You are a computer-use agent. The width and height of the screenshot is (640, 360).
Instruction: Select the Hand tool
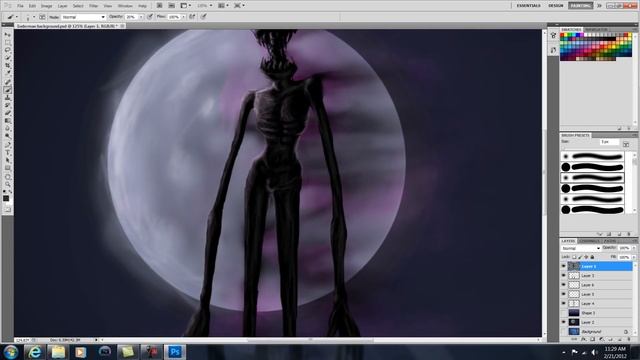click(7, 177)
